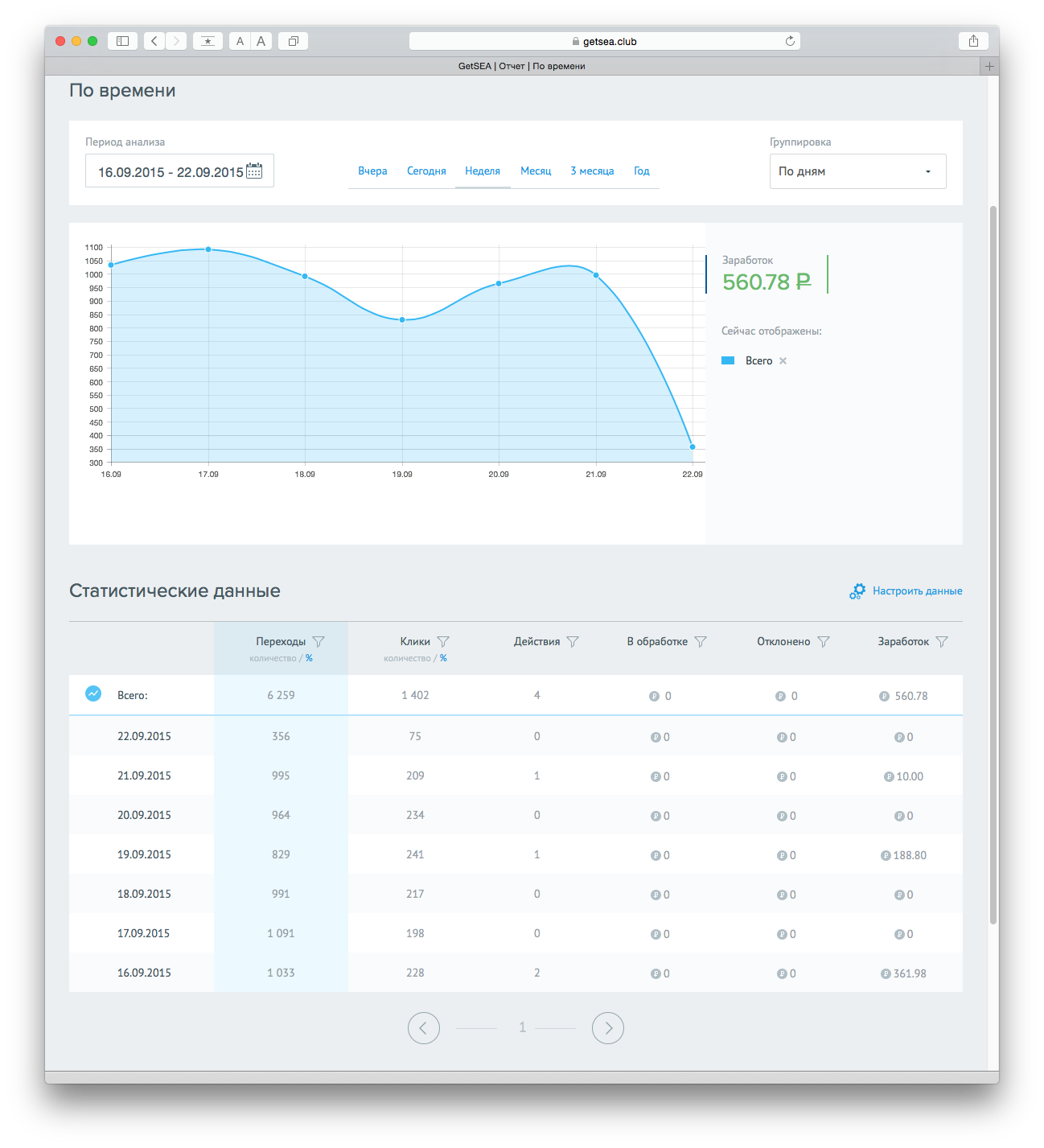Click the 1 091 value for 17.09.2015

point(281,933)
